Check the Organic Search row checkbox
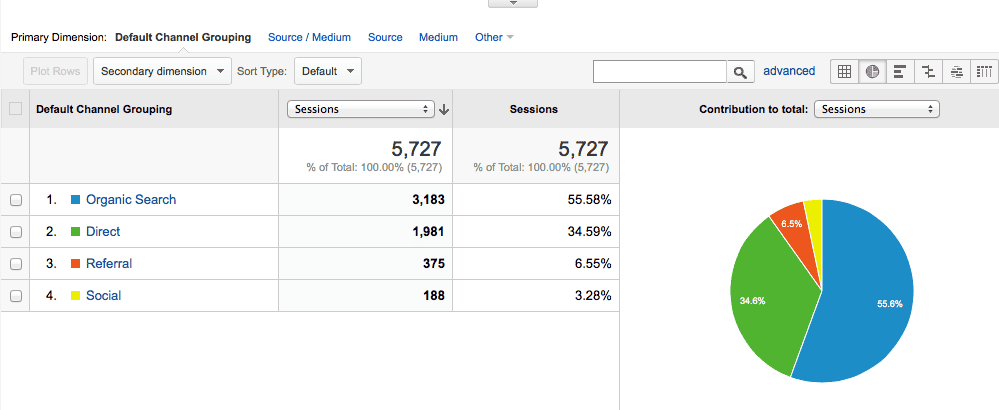This screenshot has width=999, height=410. pyautogui.click(x=16, y=200)
